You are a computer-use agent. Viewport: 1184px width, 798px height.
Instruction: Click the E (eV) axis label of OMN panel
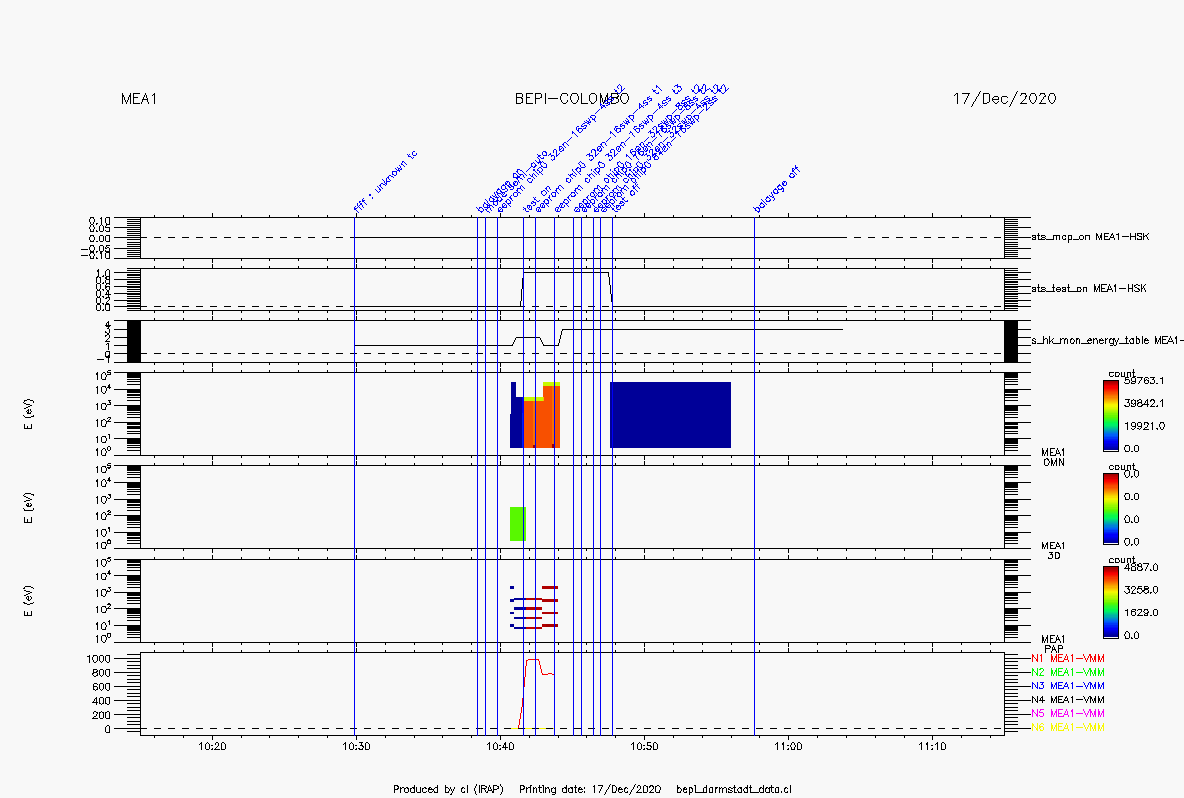(x=28, y=414)
